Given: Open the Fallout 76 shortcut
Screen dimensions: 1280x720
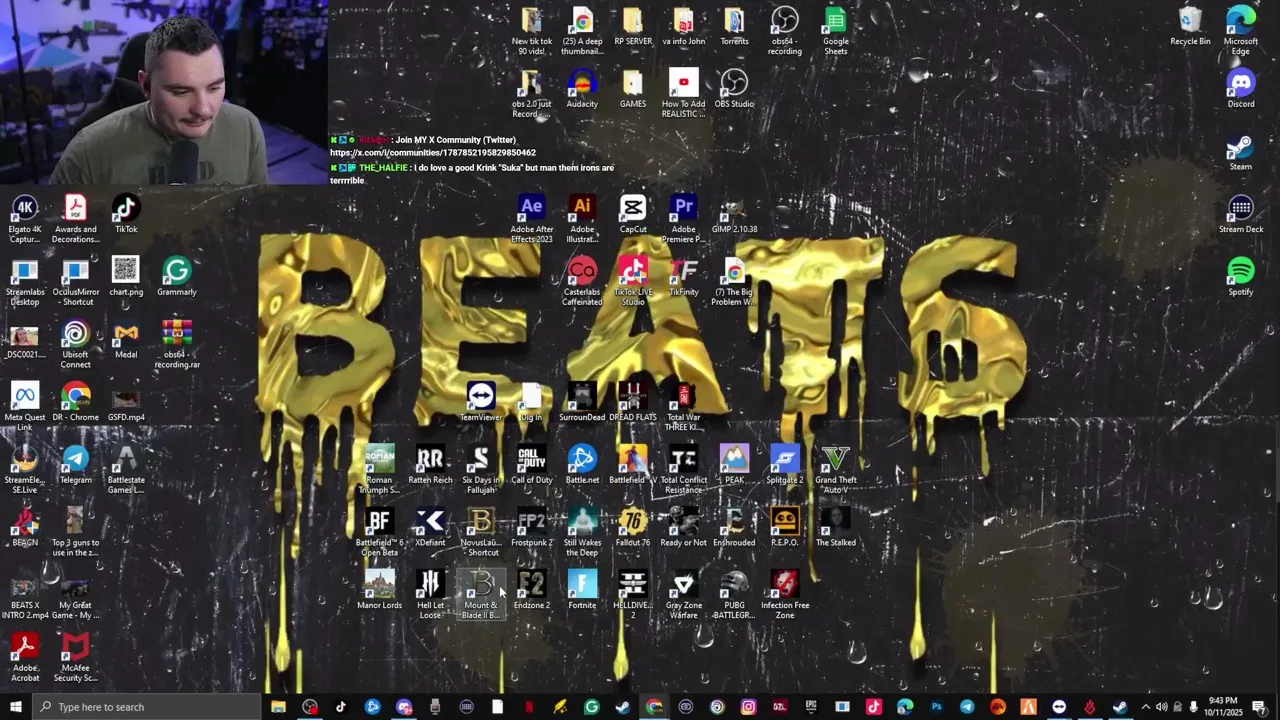Looking at the screenshot, I should [x=633, y=528].
